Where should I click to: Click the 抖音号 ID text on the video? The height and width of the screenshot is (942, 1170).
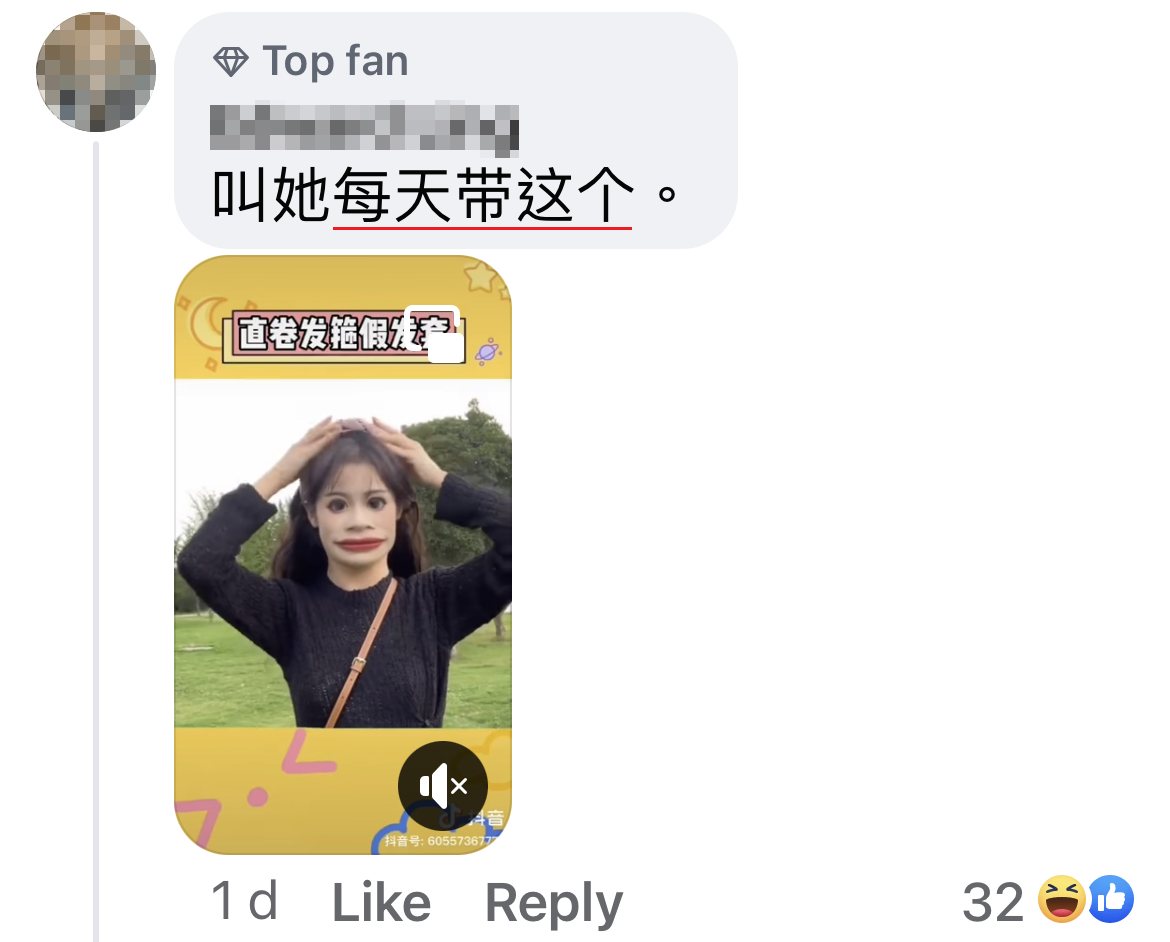(440, 840)
